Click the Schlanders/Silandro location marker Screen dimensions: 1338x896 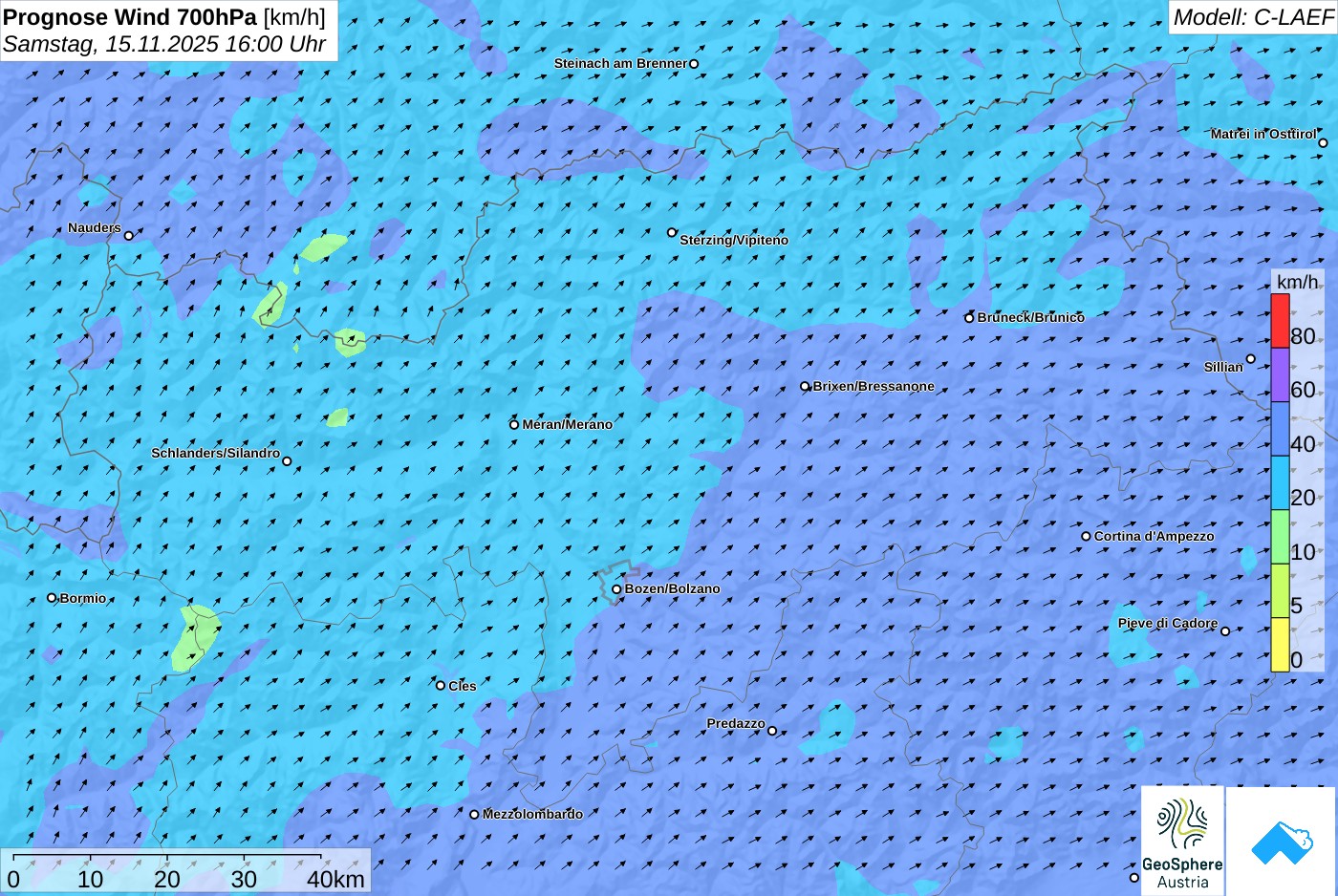coord(287,461)
